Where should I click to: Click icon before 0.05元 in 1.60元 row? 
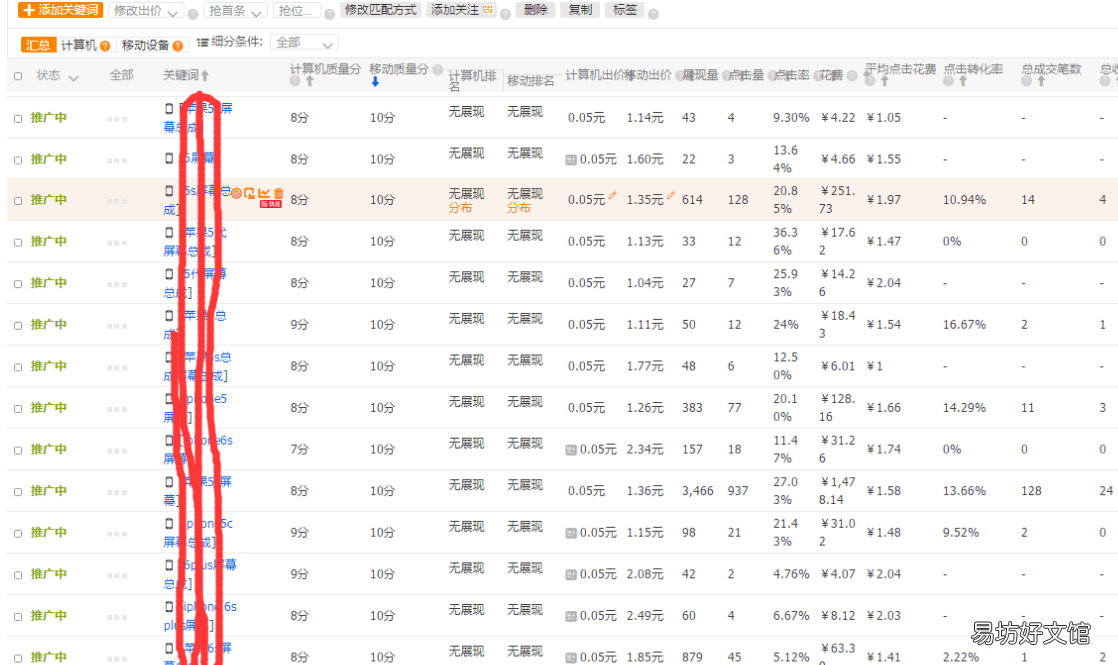(x=571, y=160)
